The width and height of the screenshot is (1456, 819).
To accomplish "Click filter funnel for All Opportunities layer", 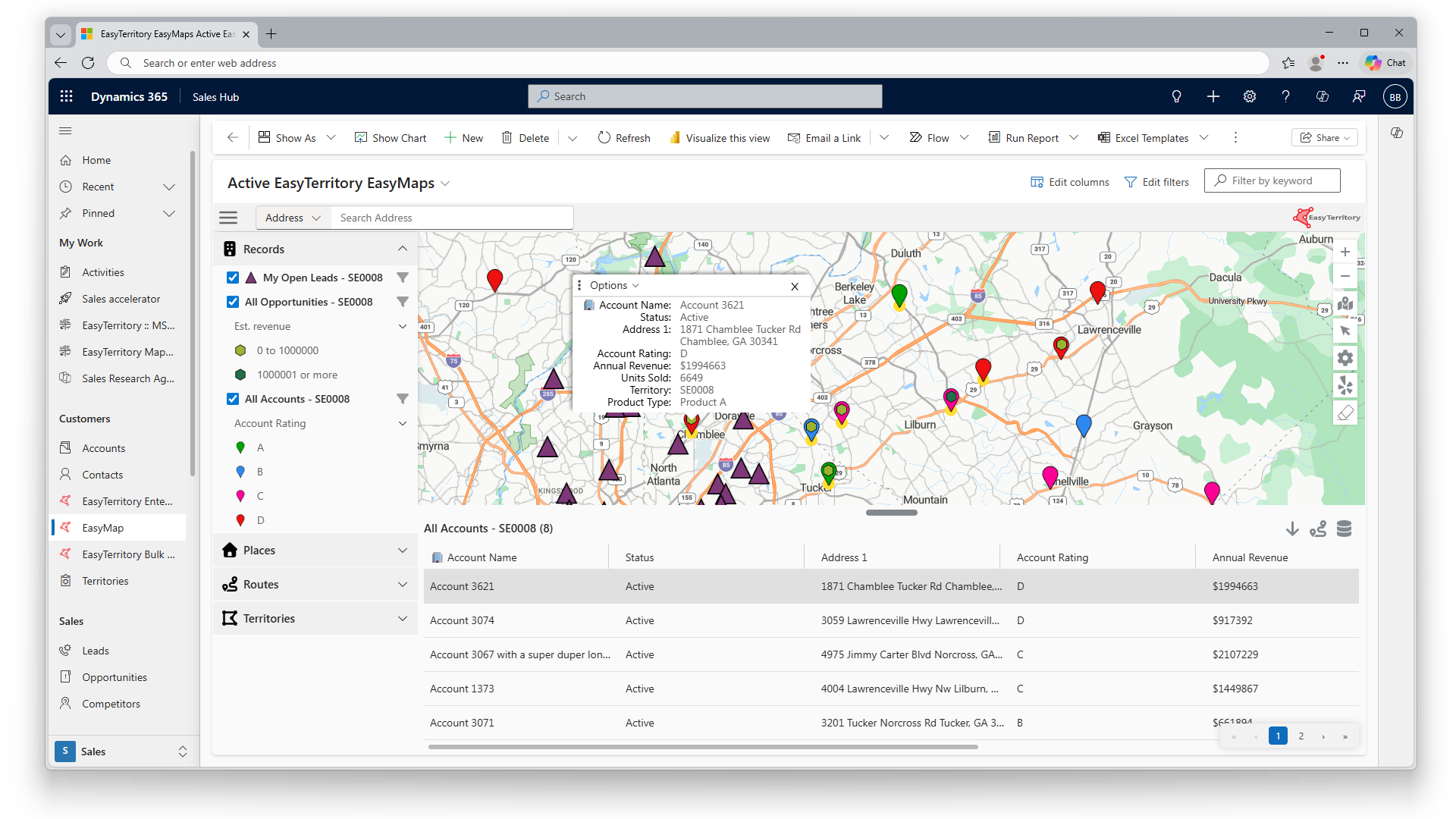I will click(403, 302).
